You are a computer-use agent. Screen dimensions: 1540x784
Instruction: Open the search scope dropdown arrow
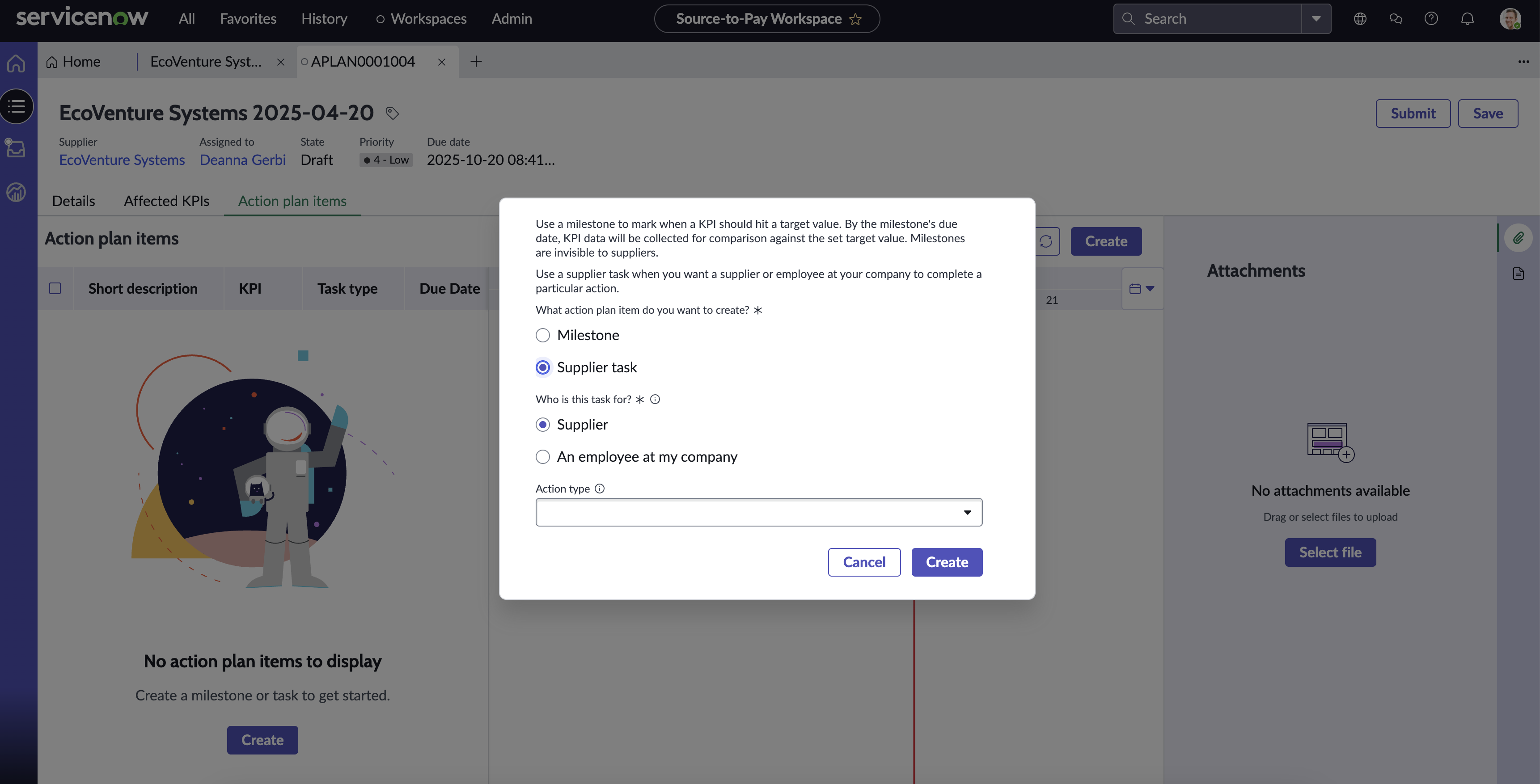[1316, 18]
